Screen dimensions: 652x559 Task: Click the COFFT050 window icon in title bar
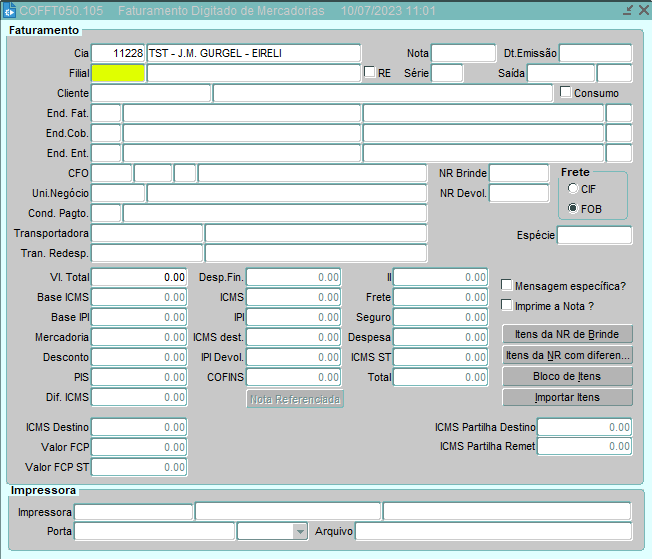(x=10, y=10)
